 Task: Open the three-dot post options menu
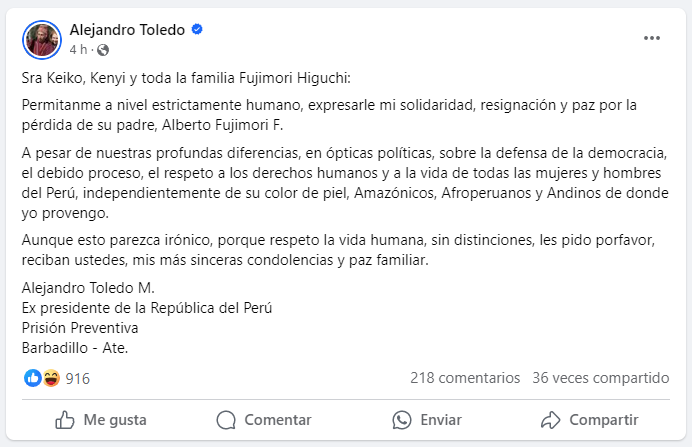click(x=652, y=38)
